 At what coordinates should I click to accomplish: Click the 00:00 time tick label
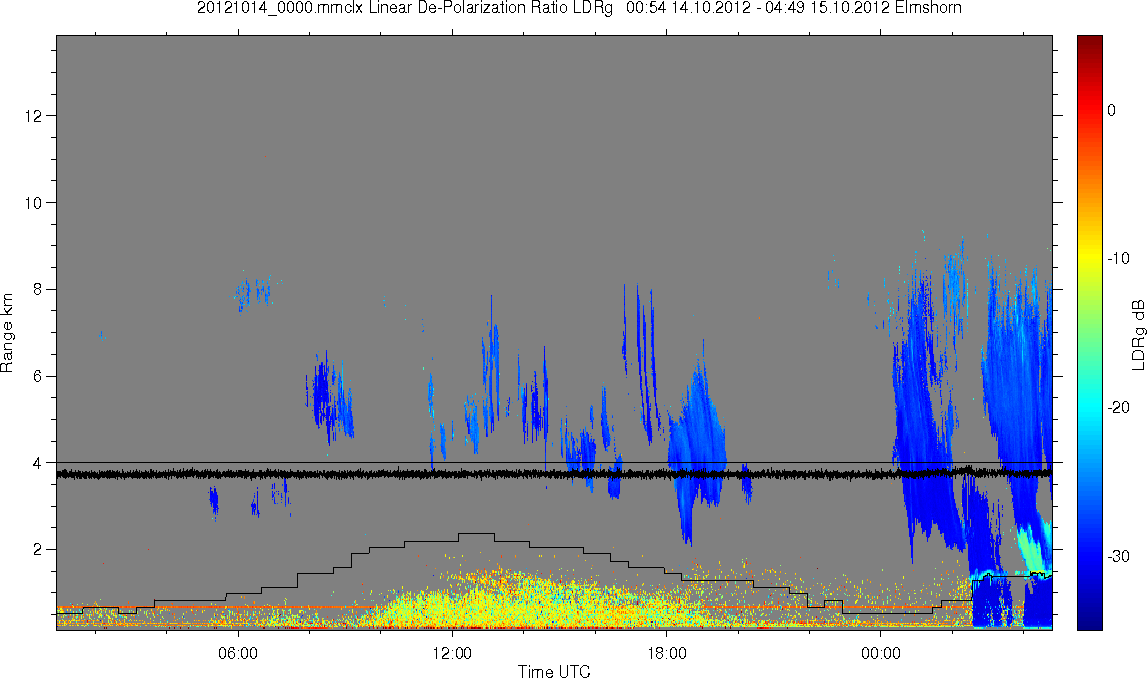[x=881, y=653]
